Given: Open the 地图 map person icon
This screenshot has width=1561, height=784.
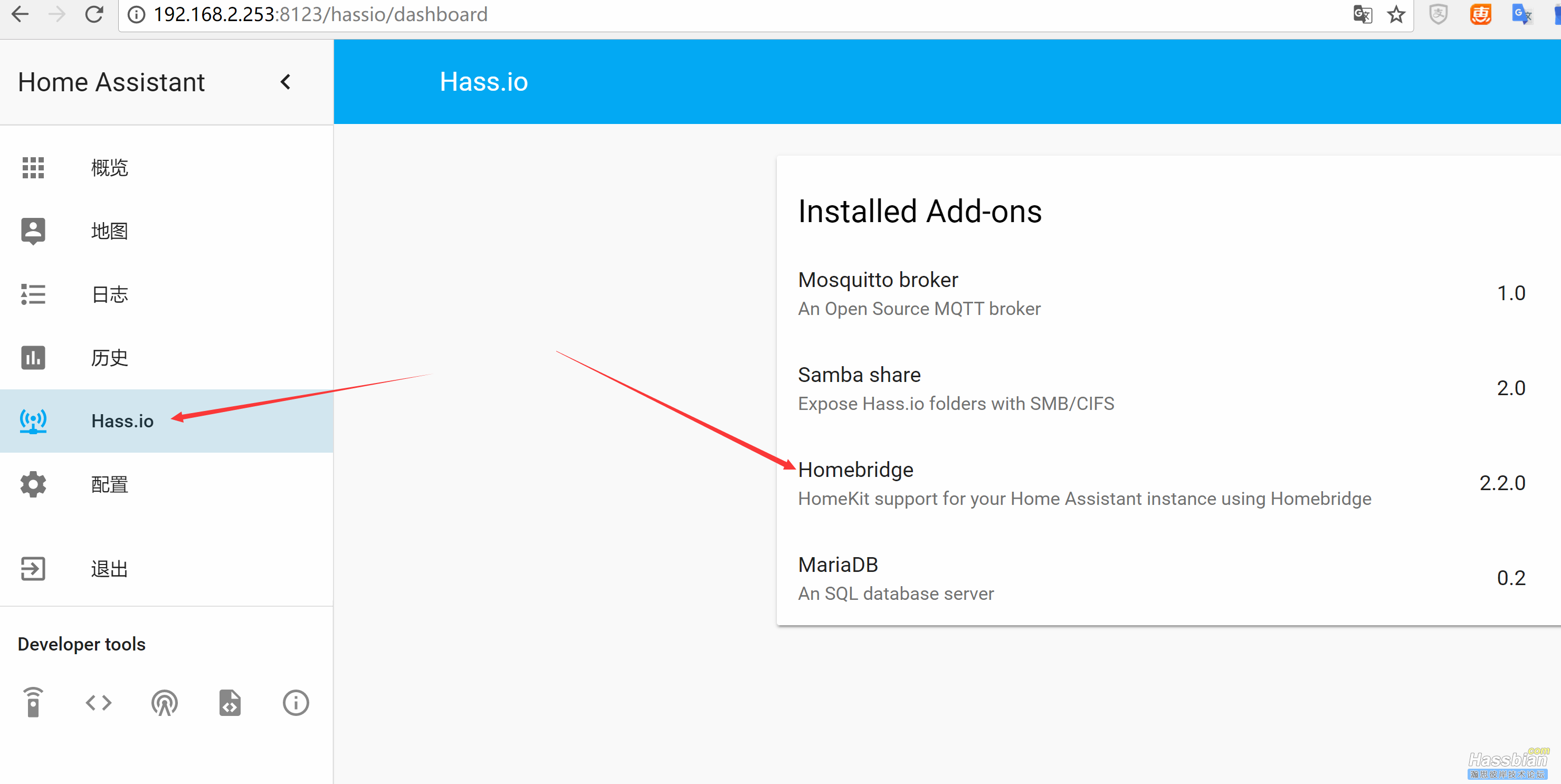Looking at the screenshot, I should click(33, 231).
